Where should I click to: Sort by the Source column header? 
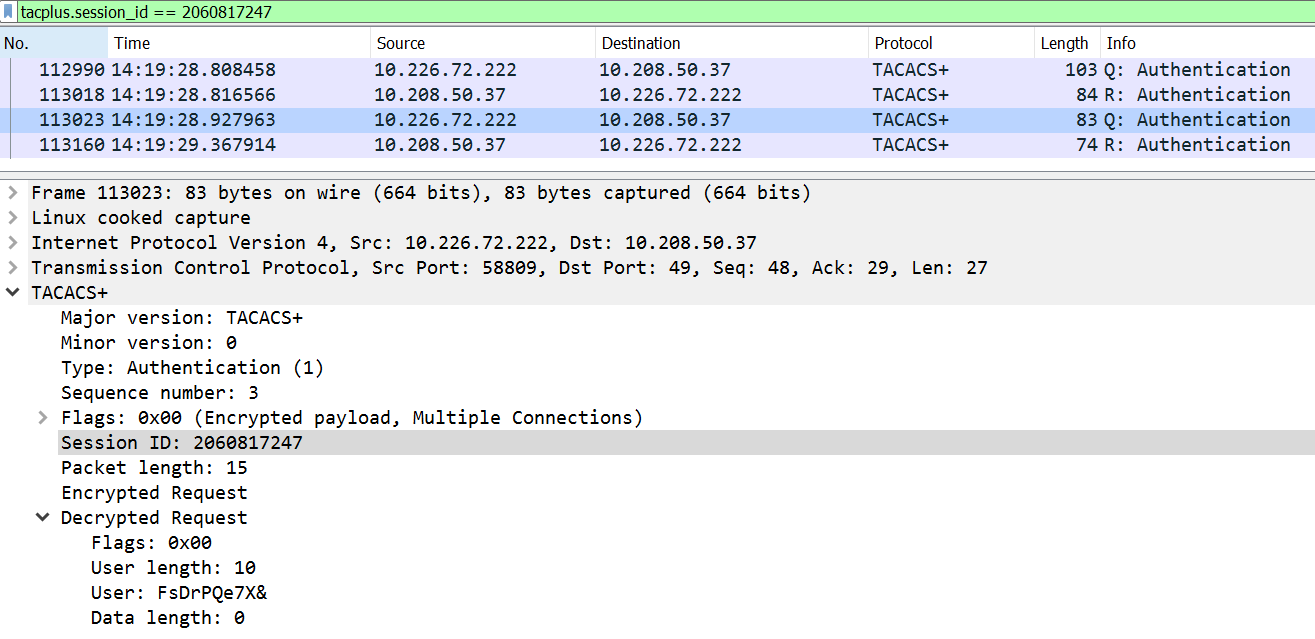pos(482,44)
